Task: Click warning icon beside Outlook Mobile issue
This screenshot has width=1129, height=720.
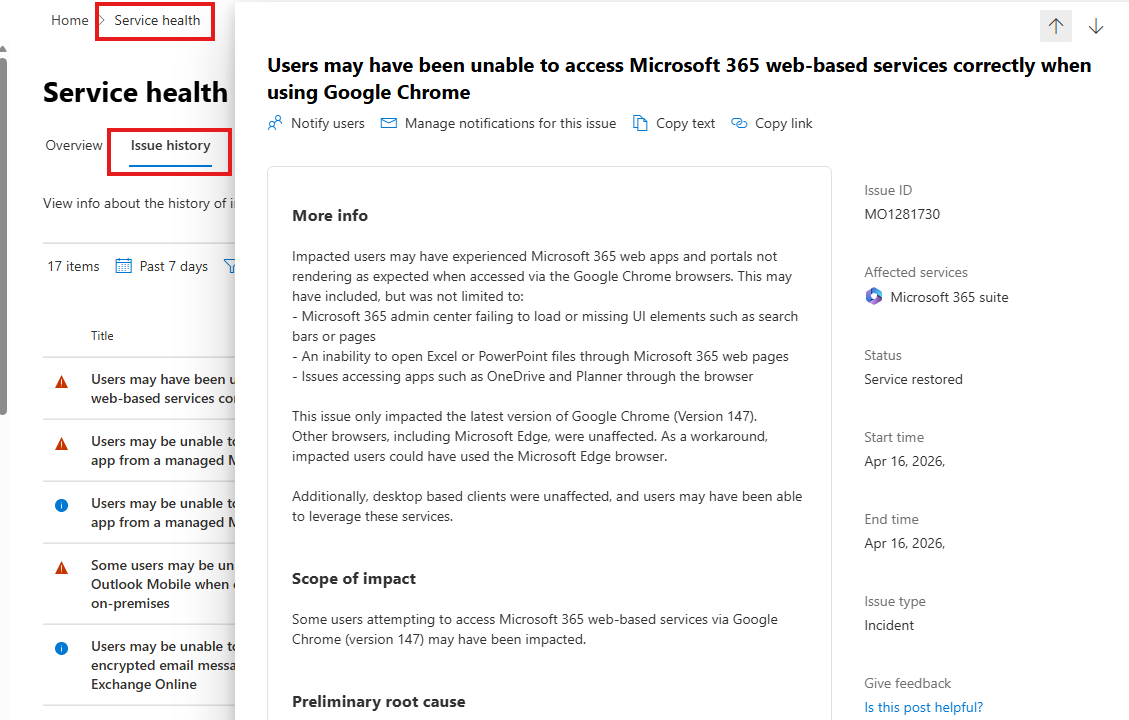Action: click(62, 568)
